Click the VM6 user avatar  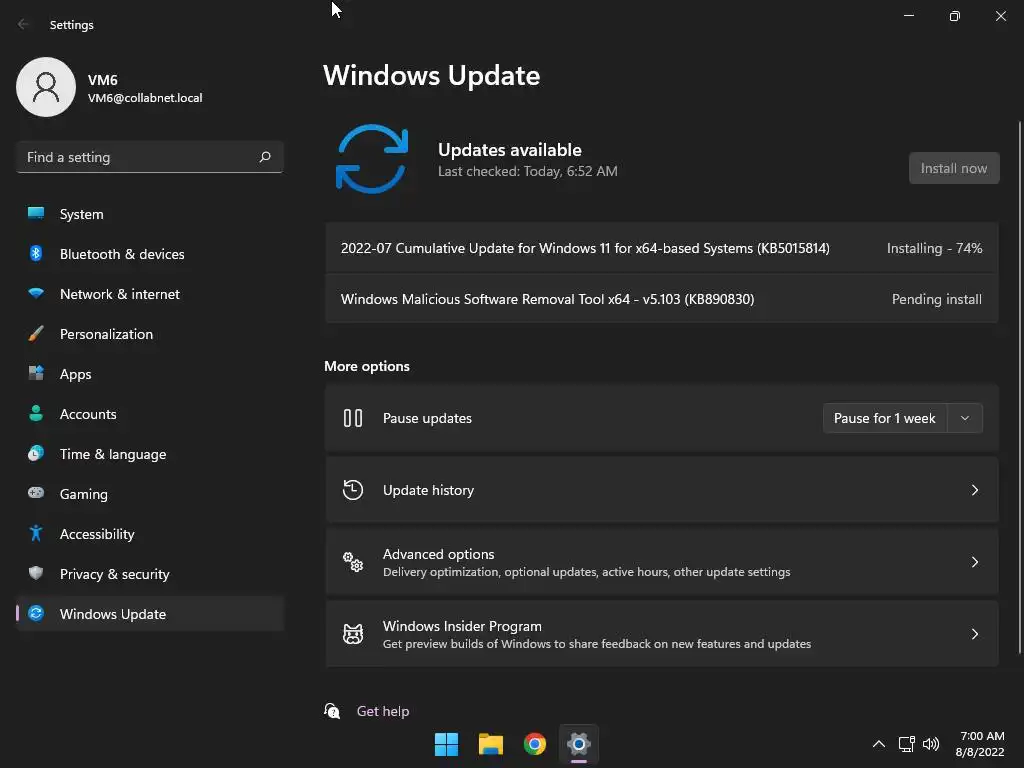pos(46,87)
